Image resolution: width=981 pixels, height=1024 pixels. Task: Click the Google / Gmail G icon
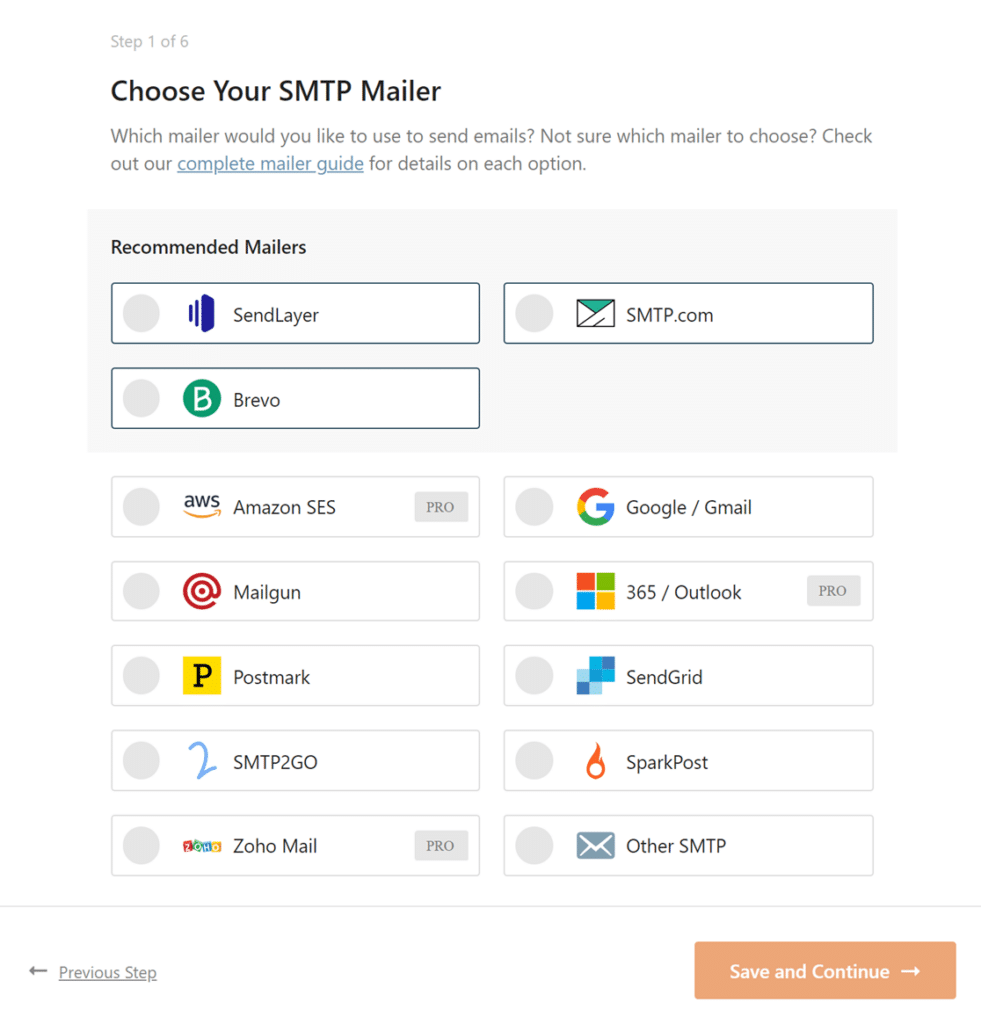[x=596, y=507]
